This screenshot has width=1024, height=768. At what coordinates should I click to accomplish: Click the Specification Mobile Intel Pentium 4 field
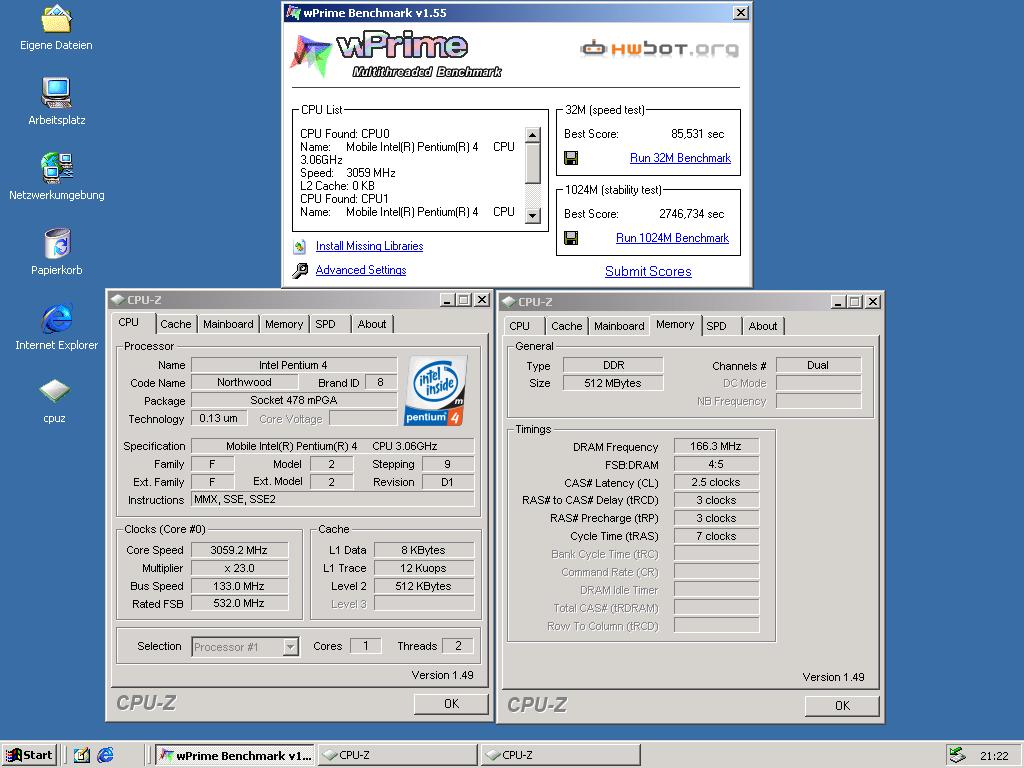pyautogui.click(x=332, y=446)
